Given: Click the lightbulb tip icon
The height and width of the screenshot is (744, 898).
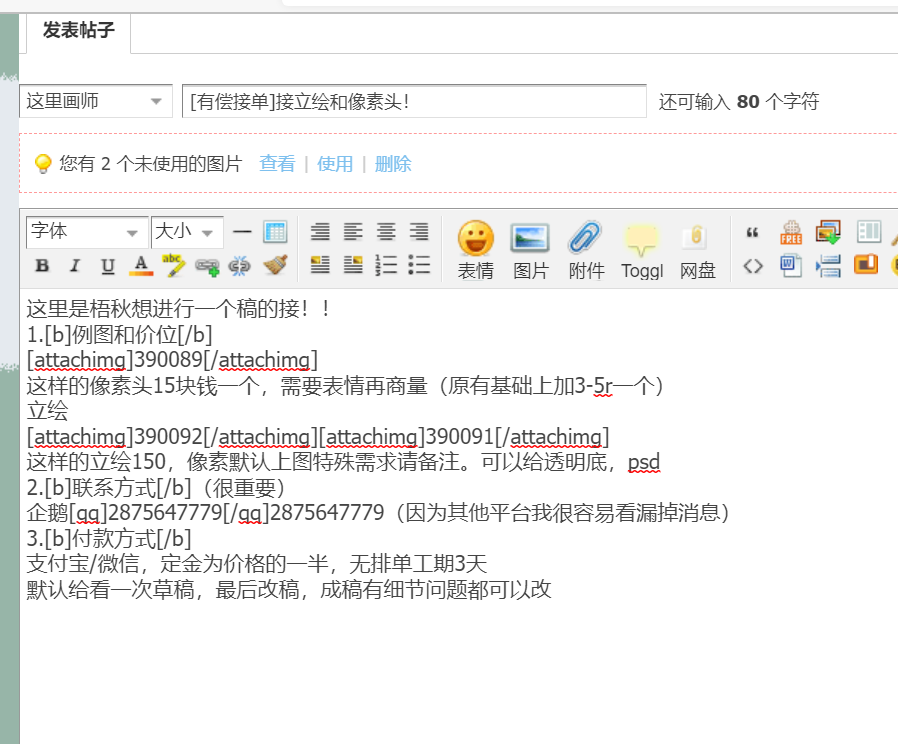Looking at the screenshot, I should [x=43, y=164].
